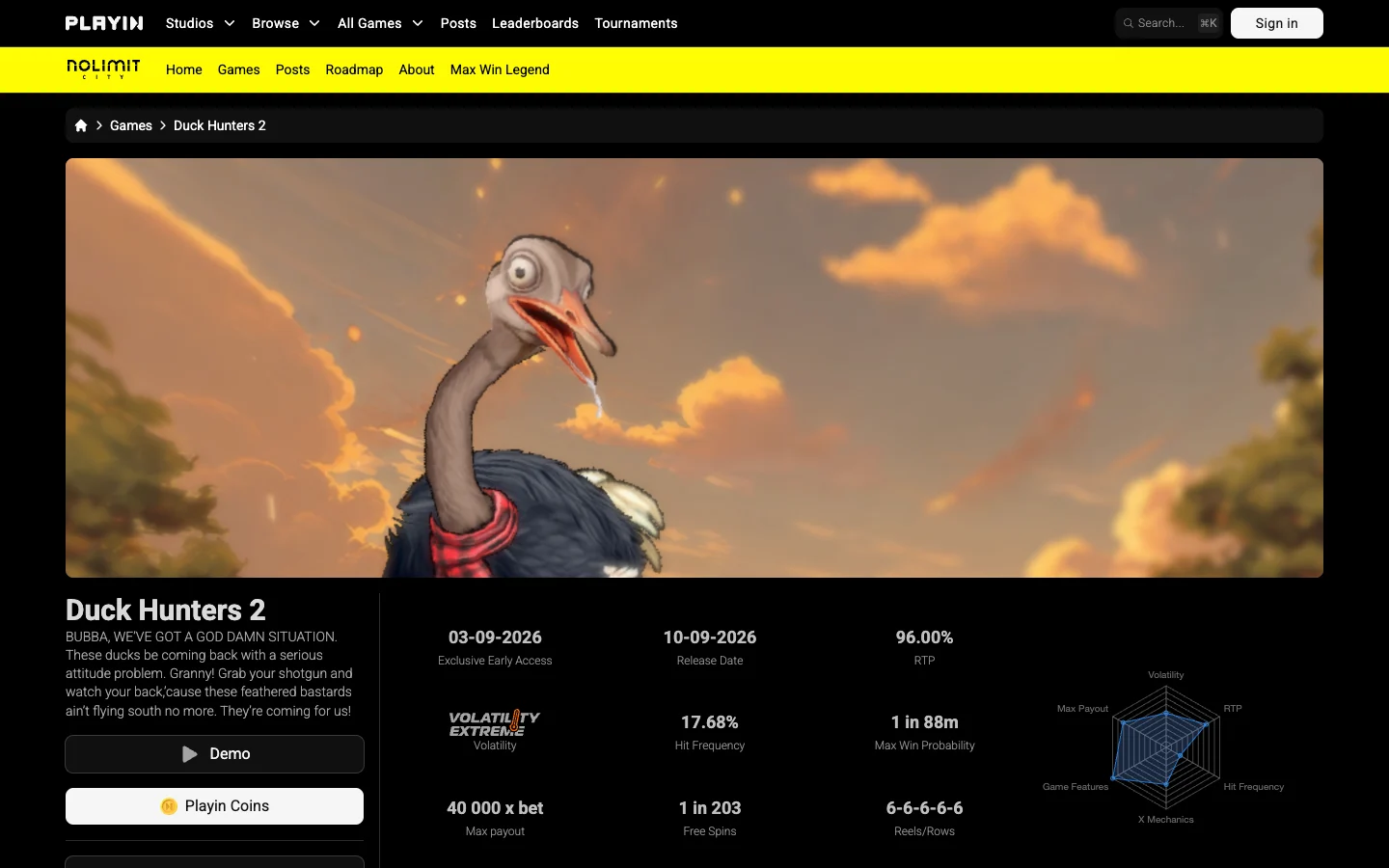Launch the Demo game button
The height and width of the screenshot is (868, 1389).
click(x=214, y=754)
